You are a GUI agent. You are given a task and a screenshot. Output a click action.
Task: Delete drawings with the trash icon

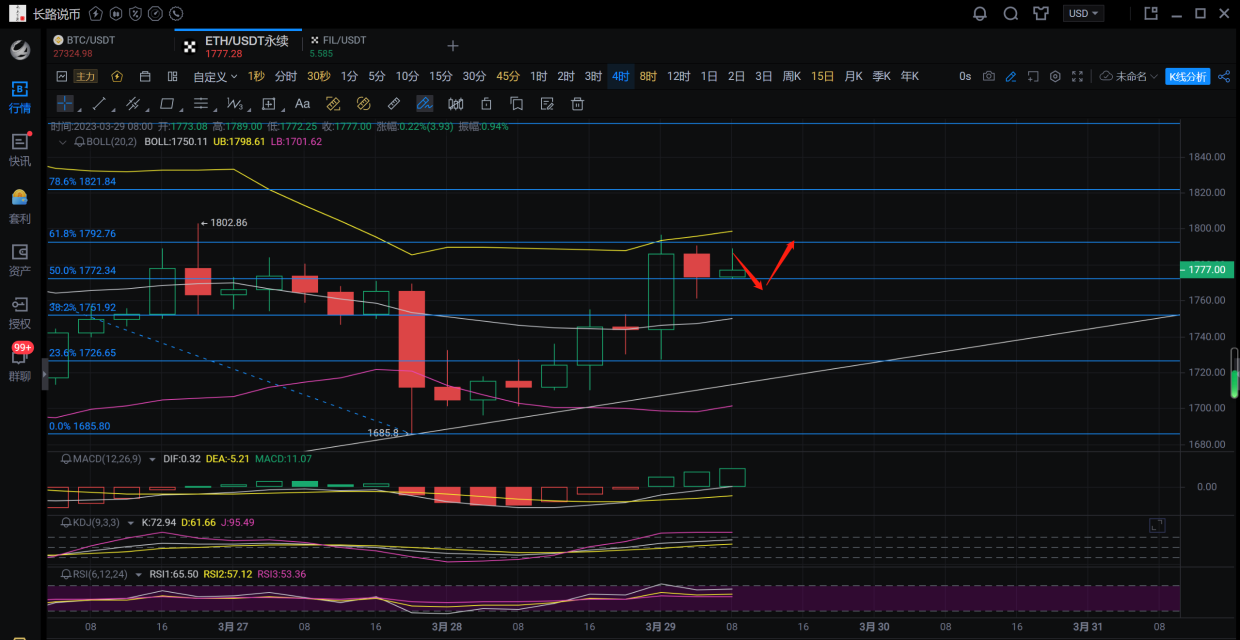coord(577,104)
